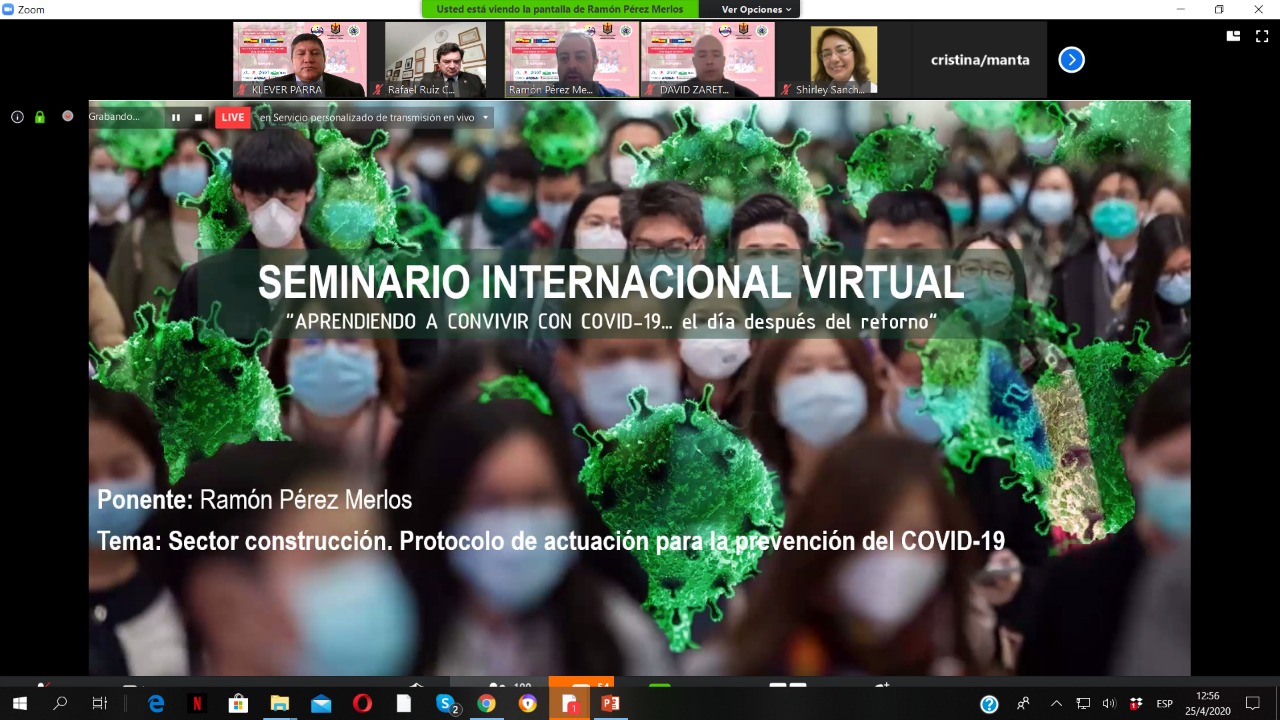
Task: Click the red LIVE badge
Action: [x=233, y=117]
